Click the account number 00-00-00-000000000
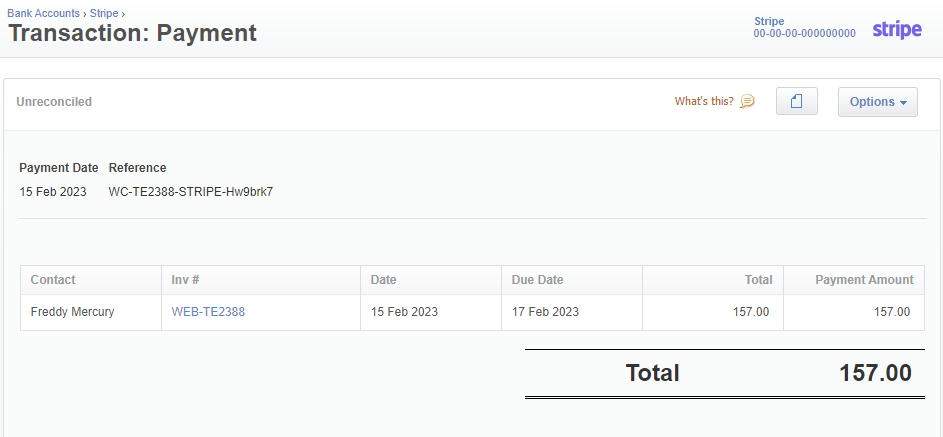The height and width of the screenshot is (437, 943). point(805,34)
